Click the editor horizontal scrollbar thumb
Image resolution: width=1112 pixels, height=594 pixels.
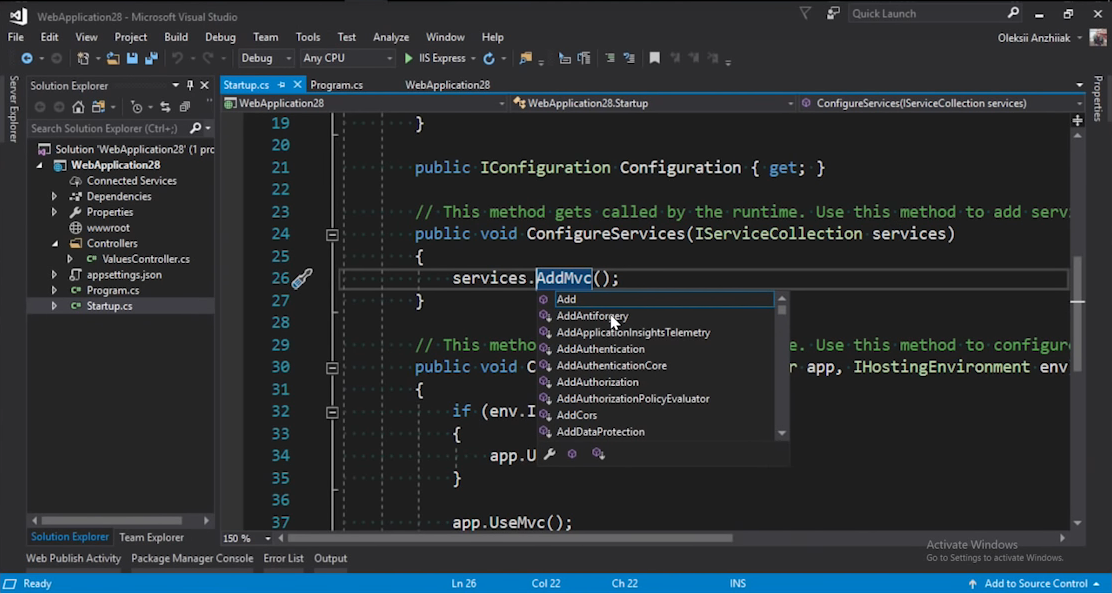tap(509, 538)
